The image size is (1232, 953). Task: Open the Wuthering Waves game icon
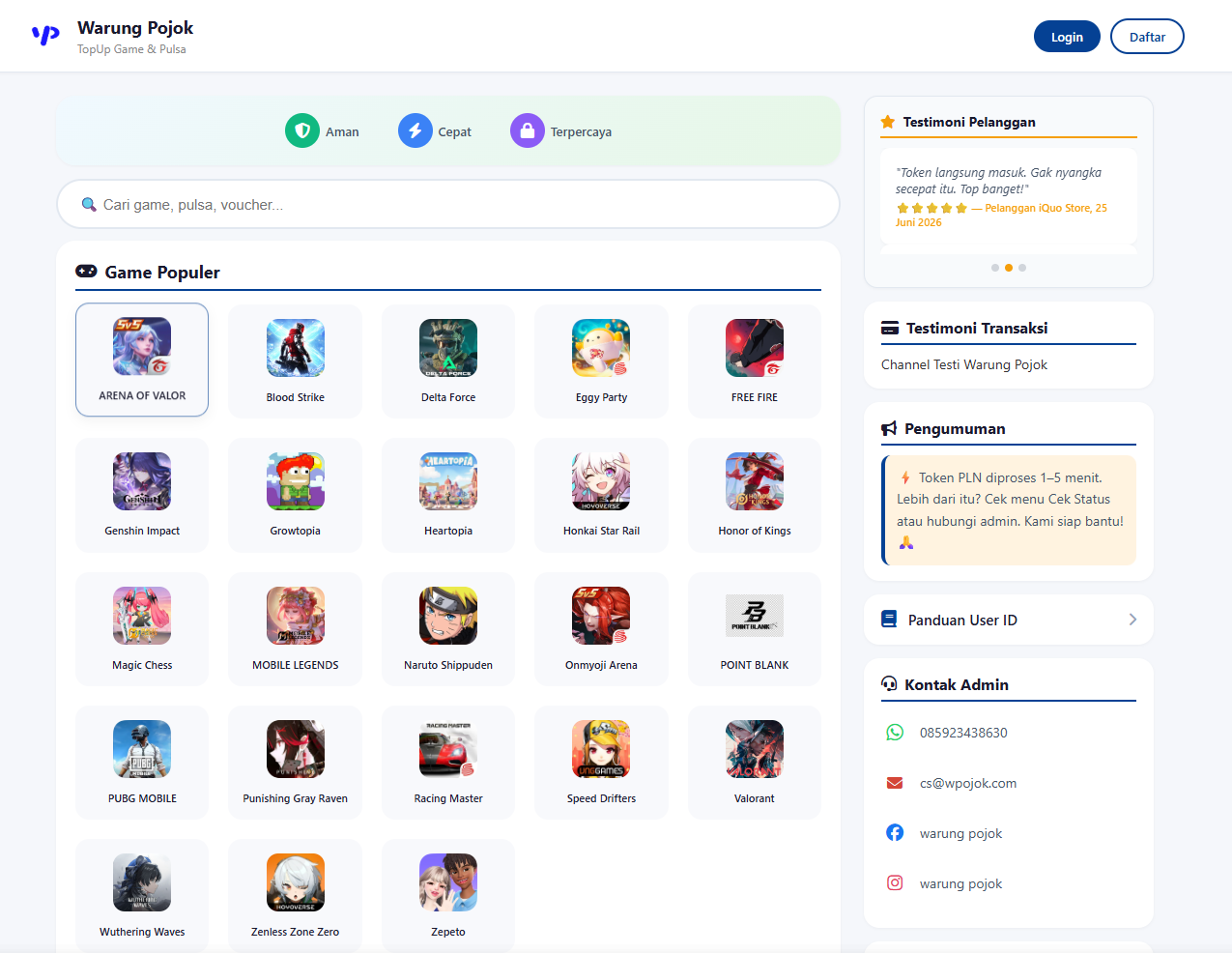[x=142, y=882]
